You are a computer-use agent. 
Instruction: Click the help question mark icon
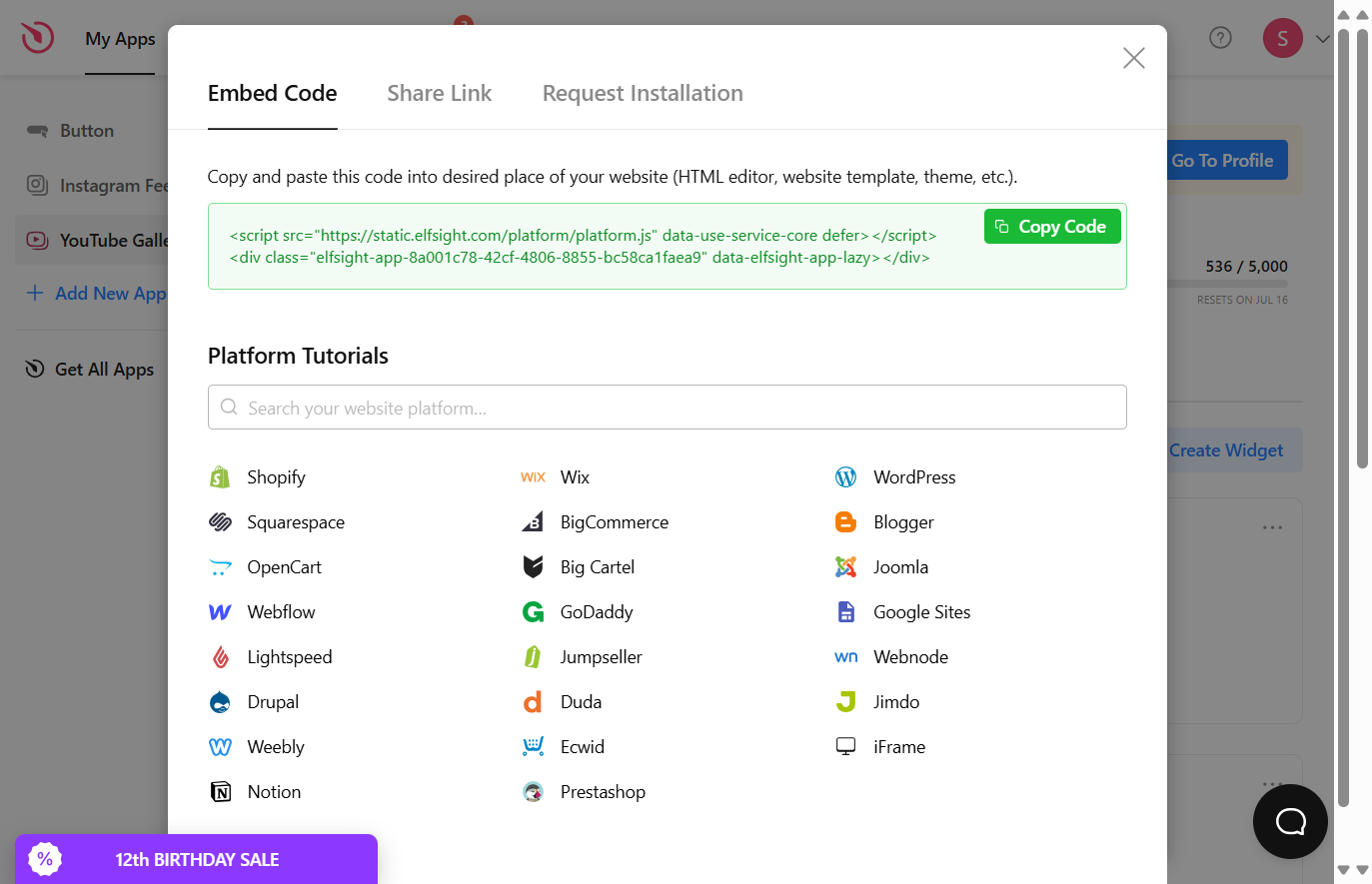click(1220, 38)
